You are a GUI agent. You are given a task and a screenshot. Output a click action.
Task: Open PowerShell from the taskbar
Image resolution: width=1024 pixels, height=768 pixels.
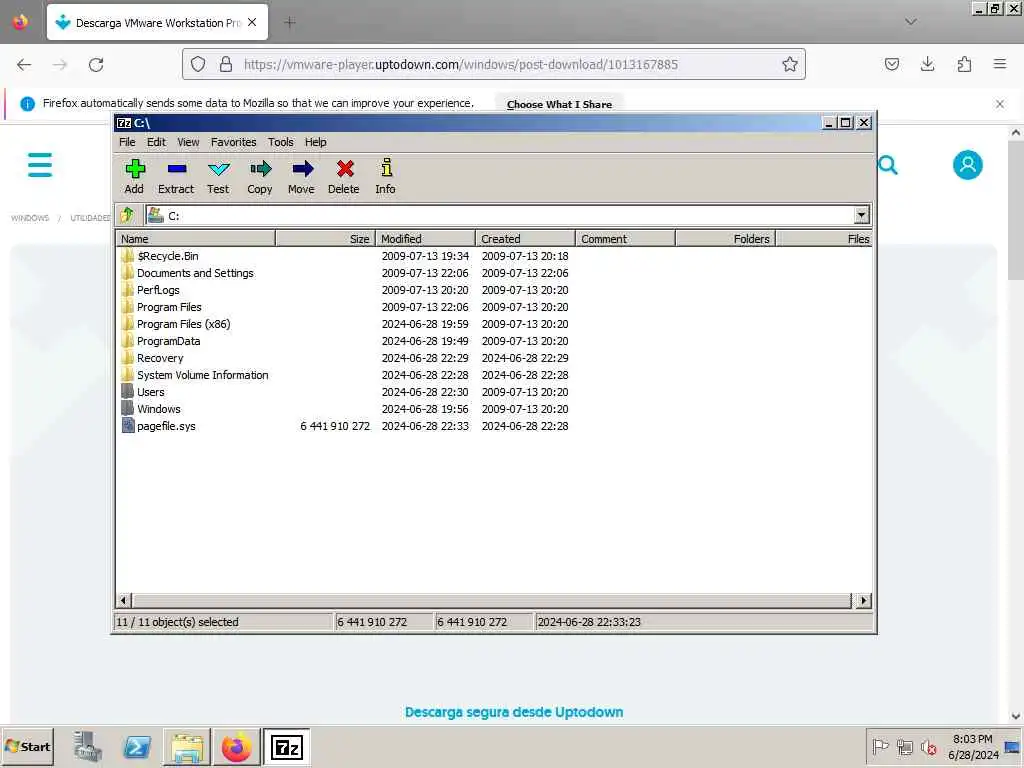tap(136, 747)
